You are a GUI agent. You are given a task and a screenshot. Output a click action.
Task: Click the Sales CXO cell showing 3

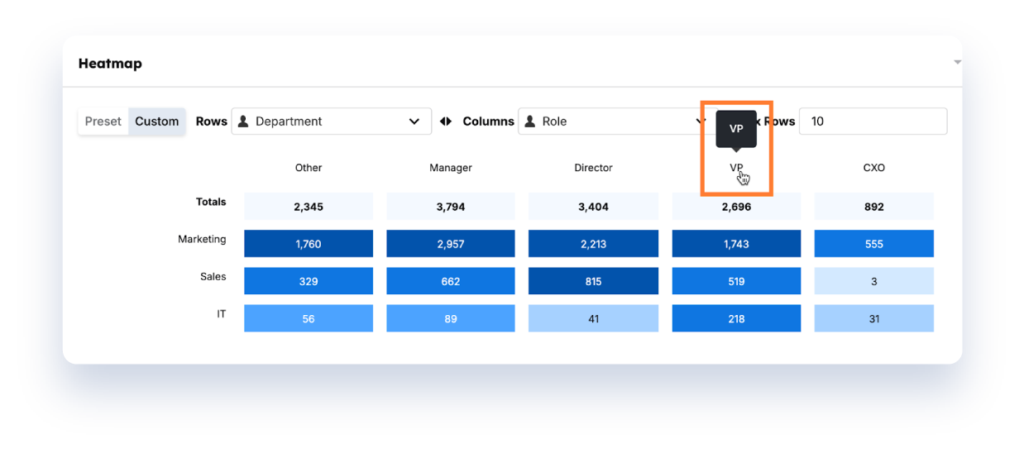pyautogui.click(x=874, y=281)
